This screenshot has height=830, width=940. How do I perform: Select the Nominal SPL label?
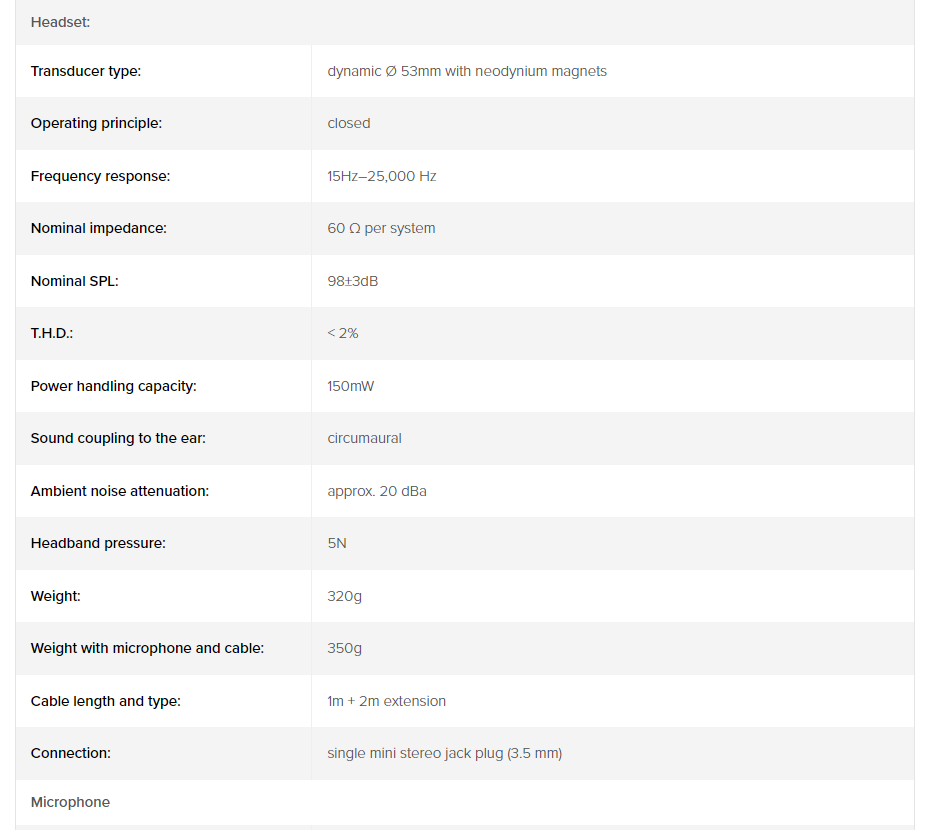74,281
